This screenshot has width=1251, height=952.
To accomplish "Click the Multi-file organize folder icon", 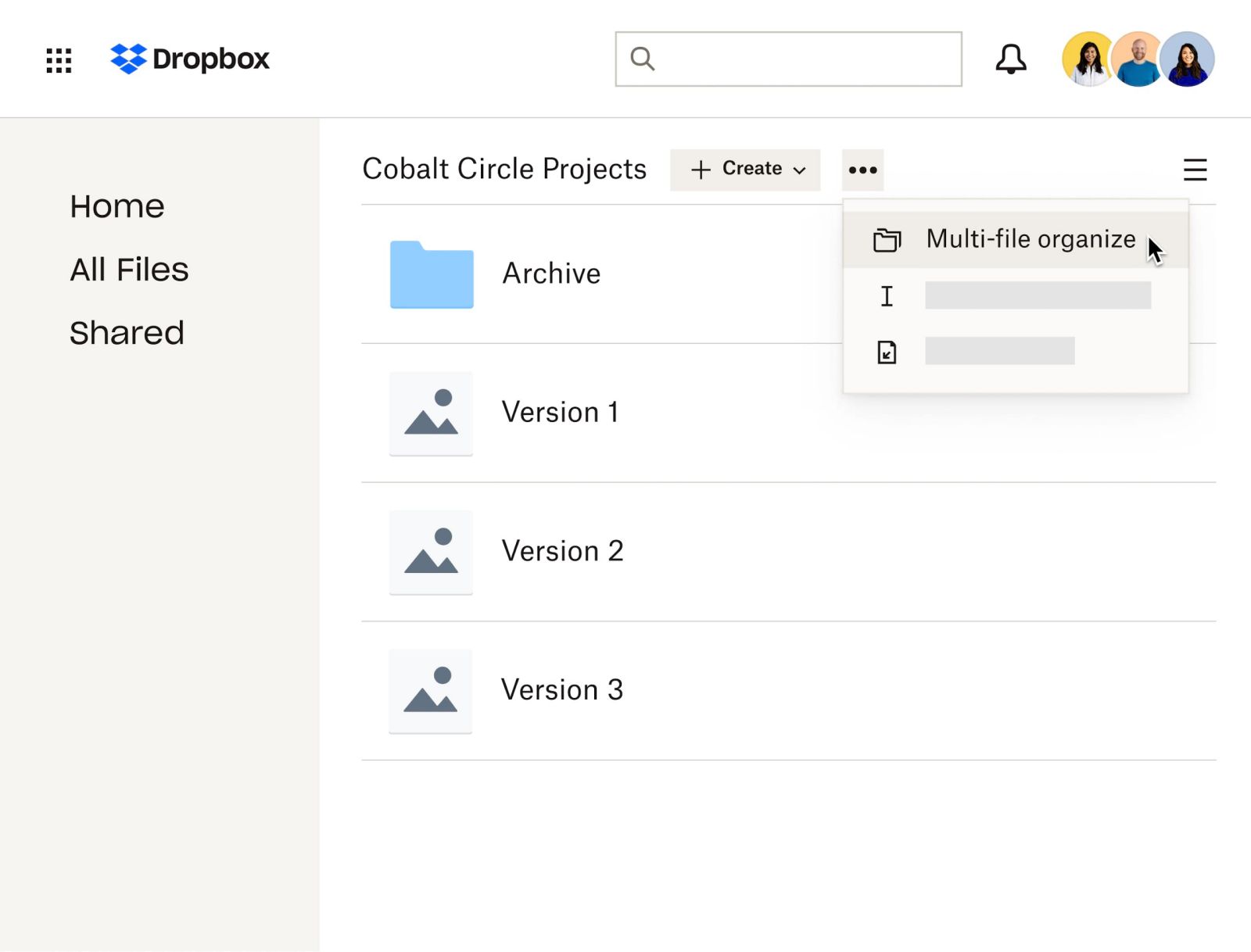I will [887, 239].
